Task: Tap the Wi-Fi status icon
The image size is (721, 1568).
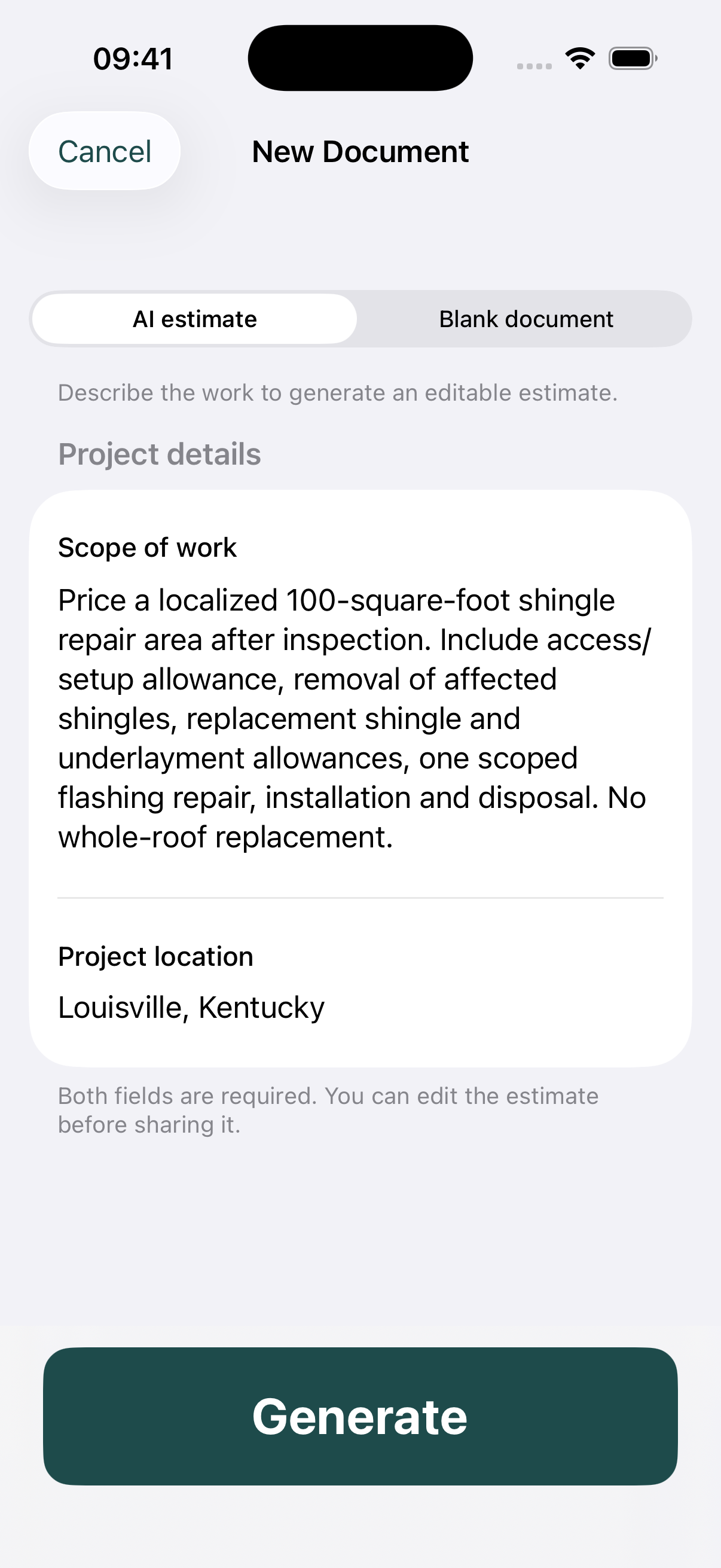Action: [x=580, y=59]
